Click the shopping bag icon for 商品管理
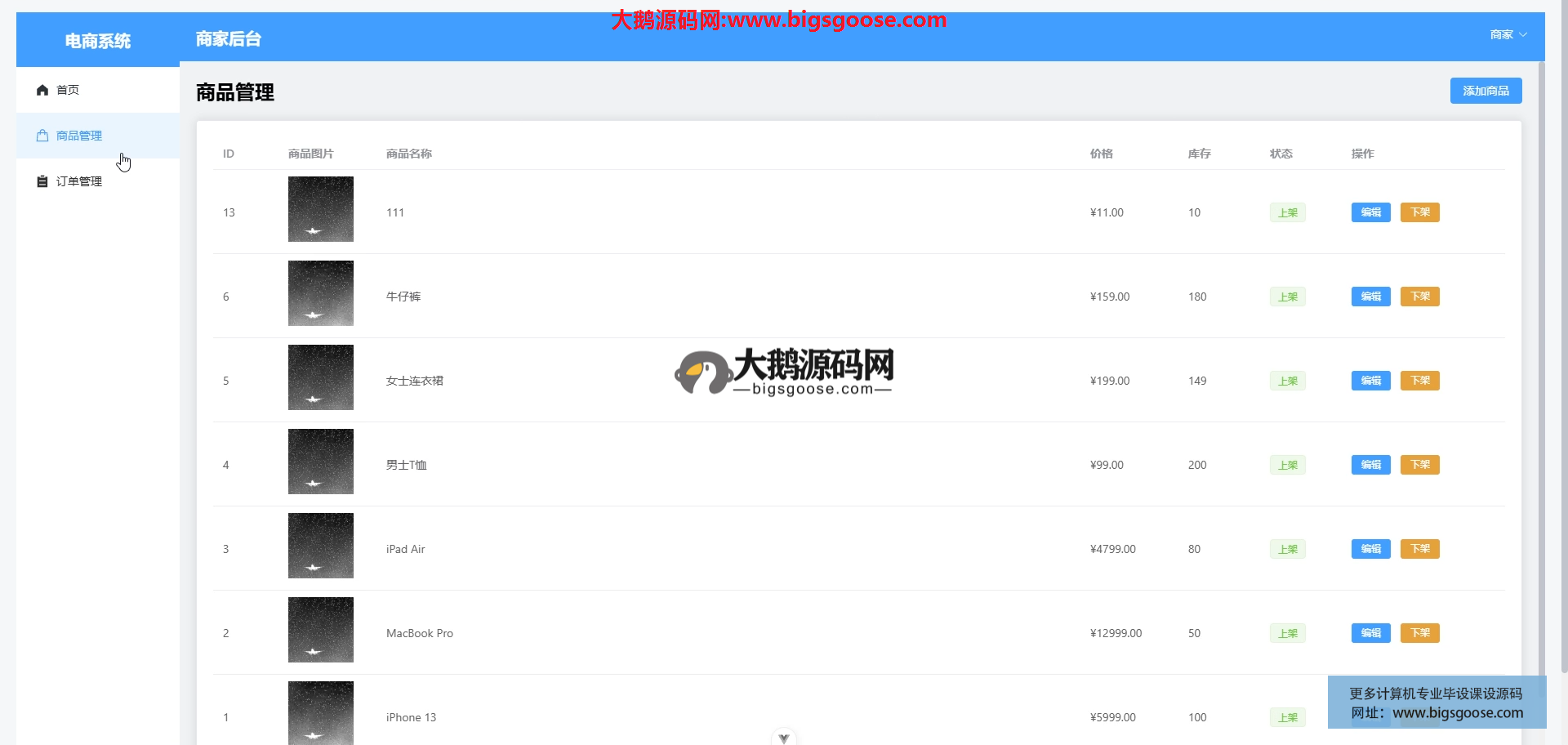Viewport: 1568px width, 745px height. [x=42, y=136]
